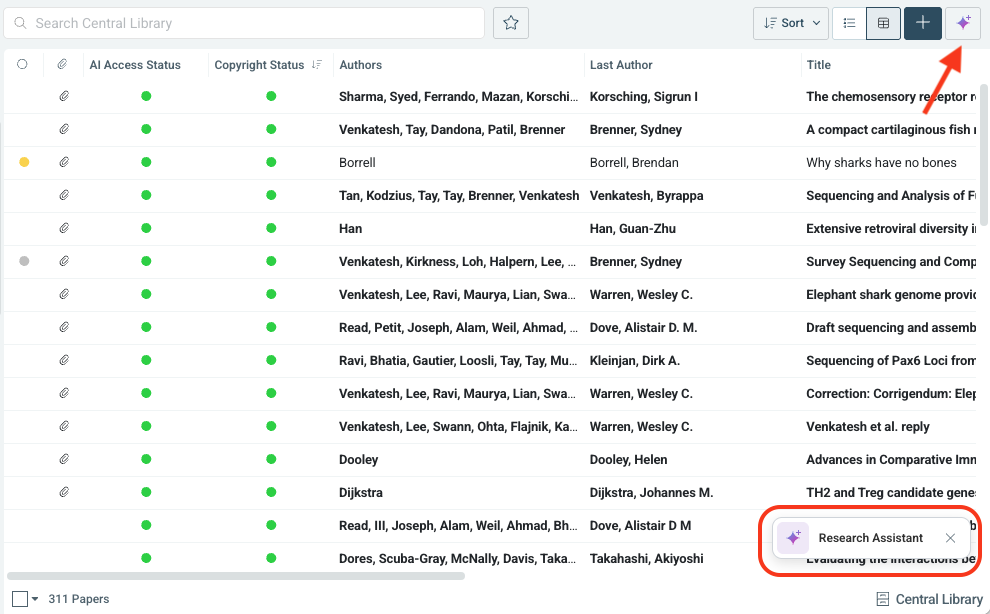Click the horizontal scrollbar of the table
The image size is (990, 614).
[236, 576]
